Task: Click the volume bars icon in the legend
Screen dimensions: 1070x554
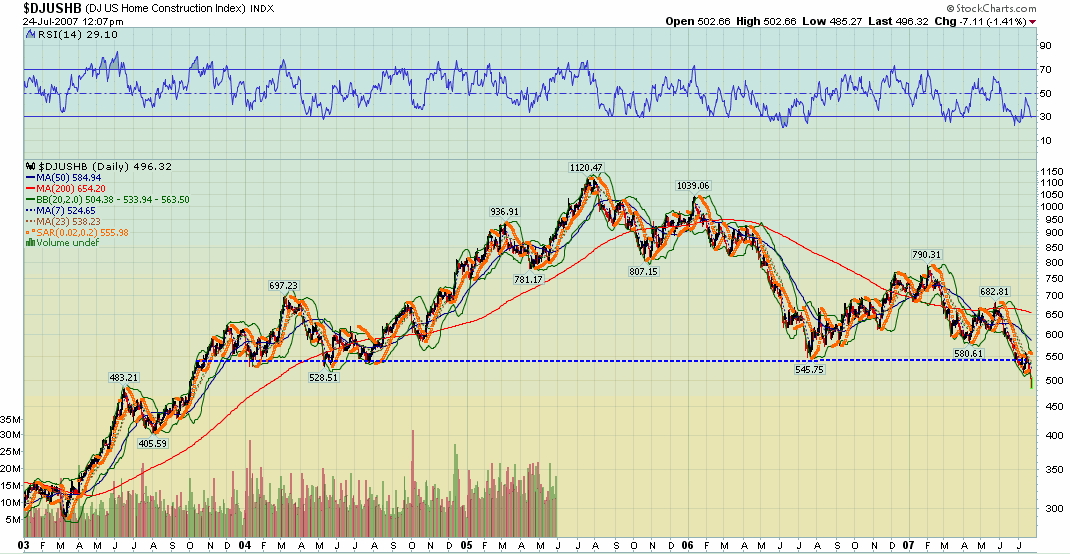Action: point(29,242)
